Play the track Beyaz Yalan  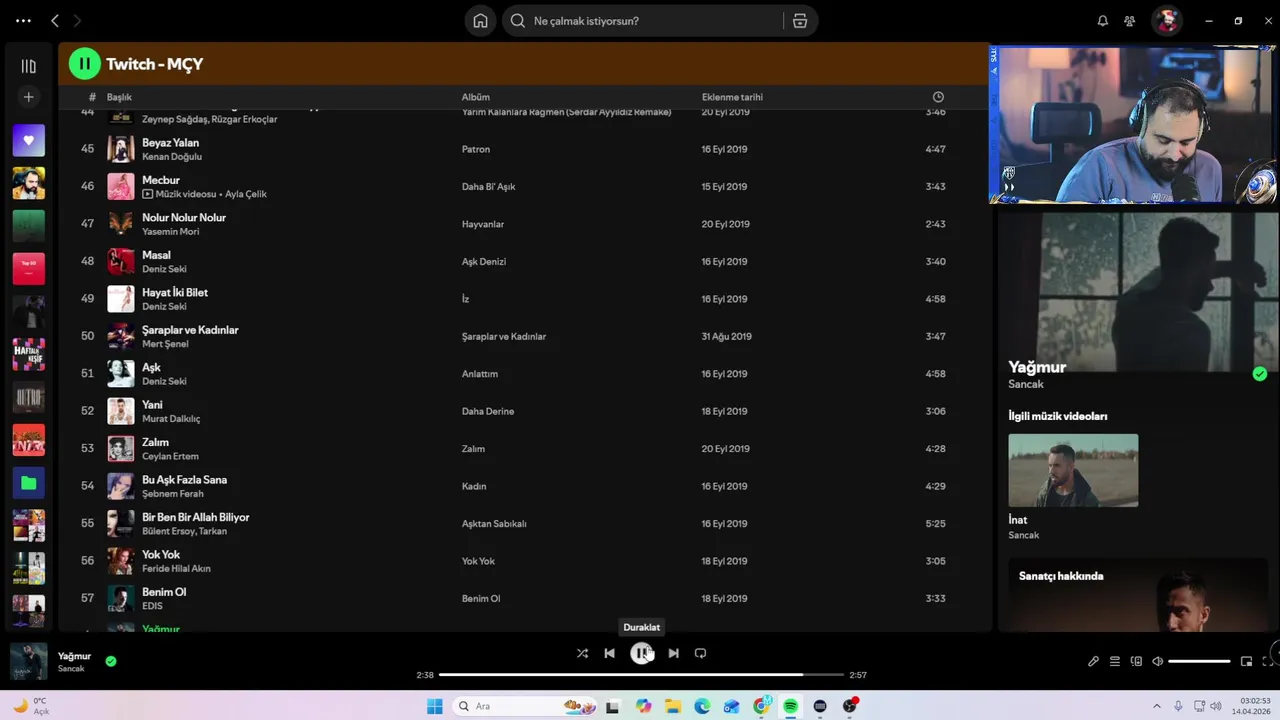coord(170,143)
